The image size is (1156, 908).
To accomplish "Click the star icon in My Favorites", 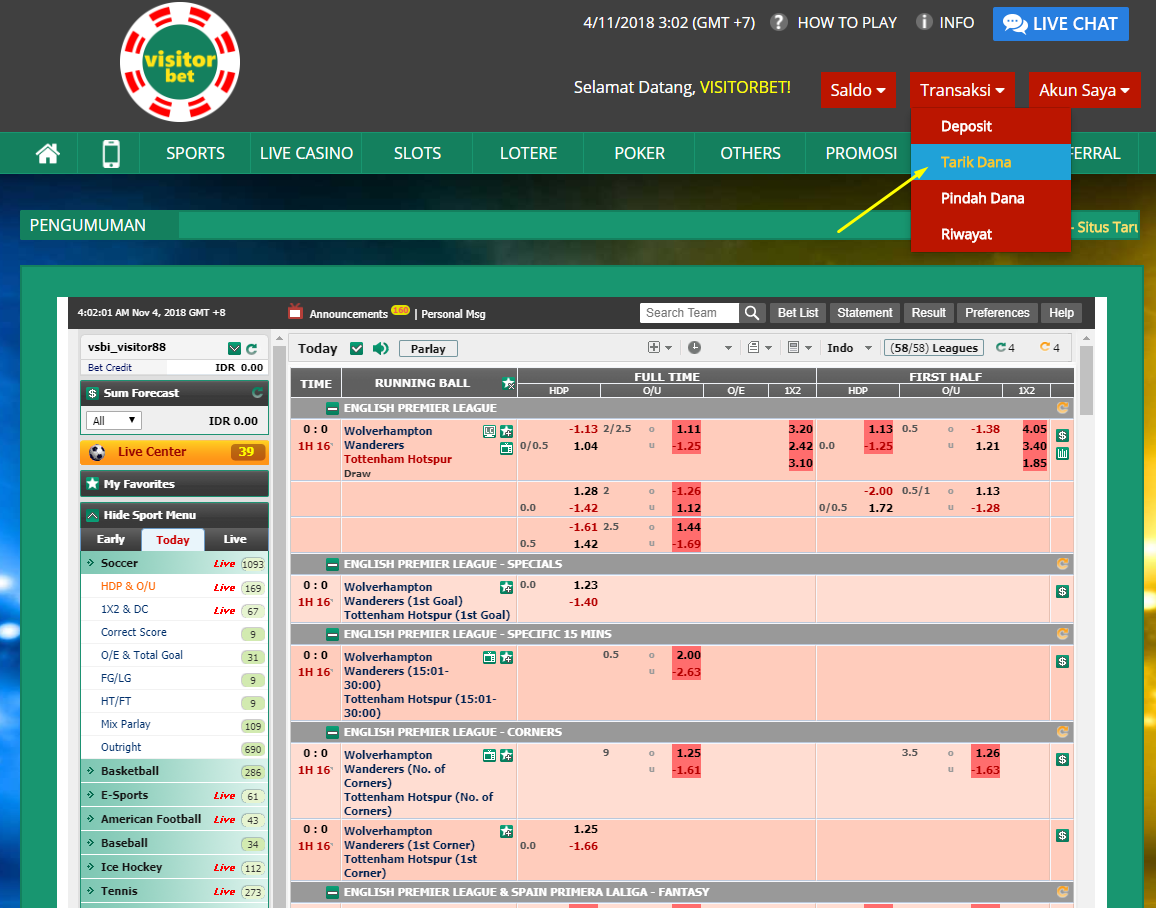I will (92, 483).
